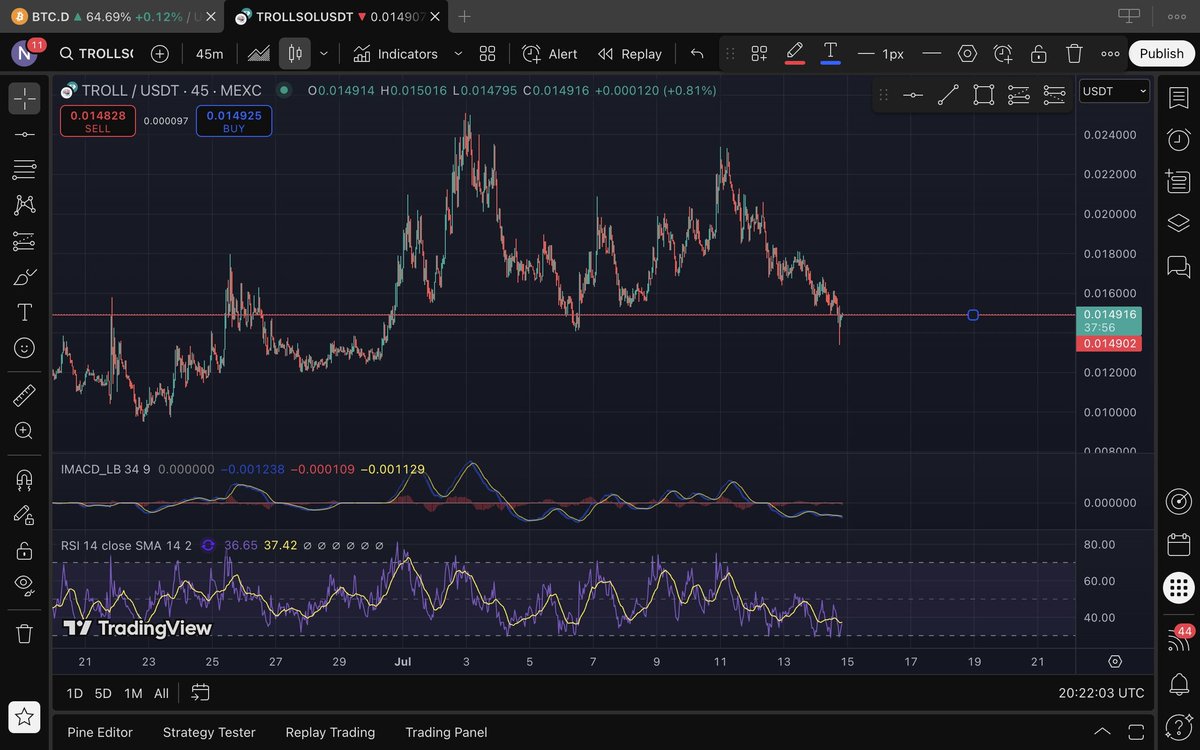Click the BUY price button
1200x750 pixels.
tap(234, 121)
